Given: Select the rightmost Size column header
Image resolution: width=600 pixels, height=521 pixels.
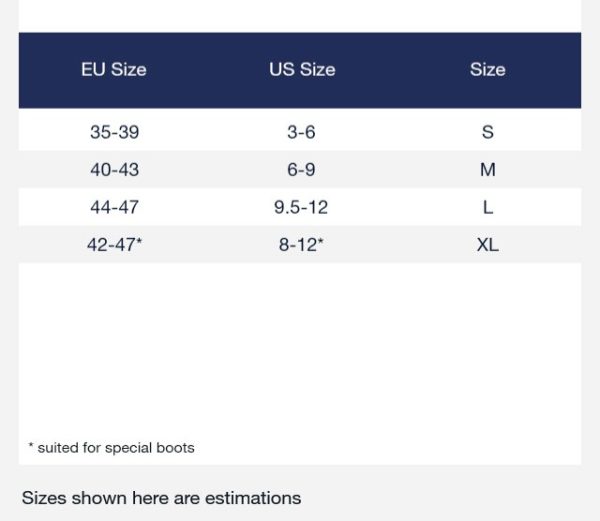Looking at the screenshot, I should (487, 70).
